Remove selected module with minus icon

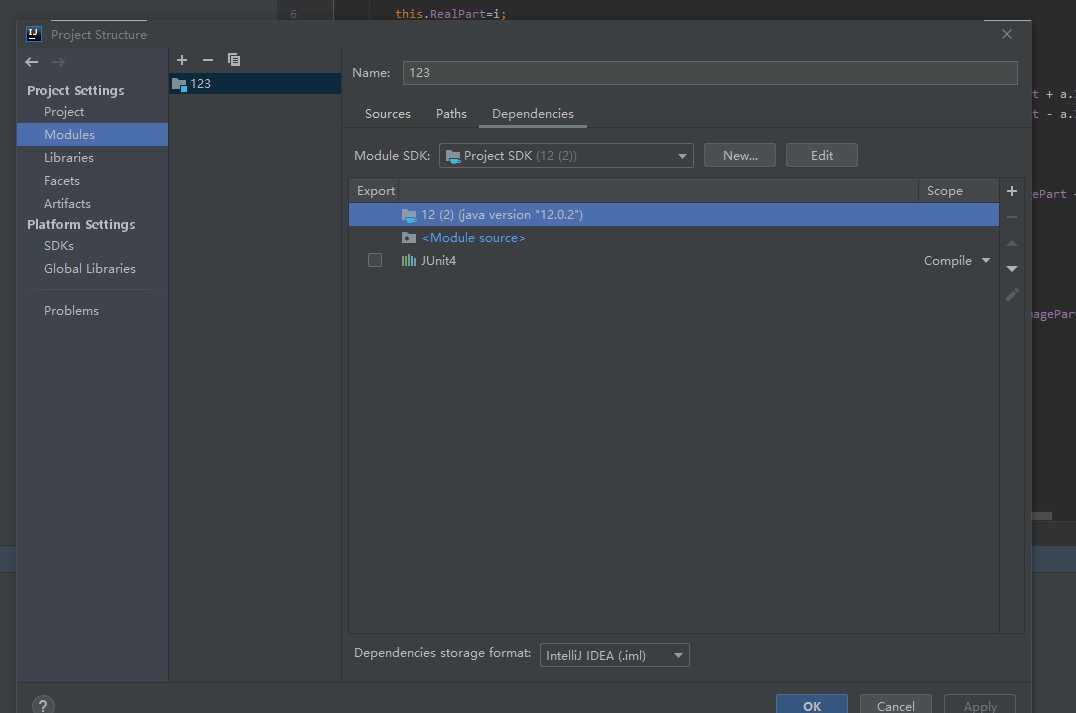pyautogui.click(x=208, y=60)
